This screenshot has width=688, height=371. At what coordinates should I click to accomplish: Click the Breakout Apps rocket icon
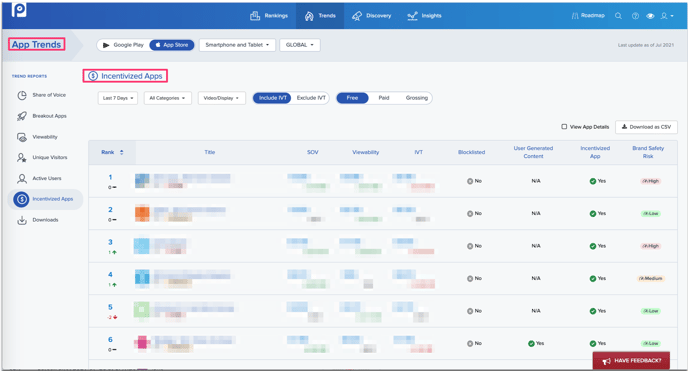pyautogui.click(x=22, y=116)
